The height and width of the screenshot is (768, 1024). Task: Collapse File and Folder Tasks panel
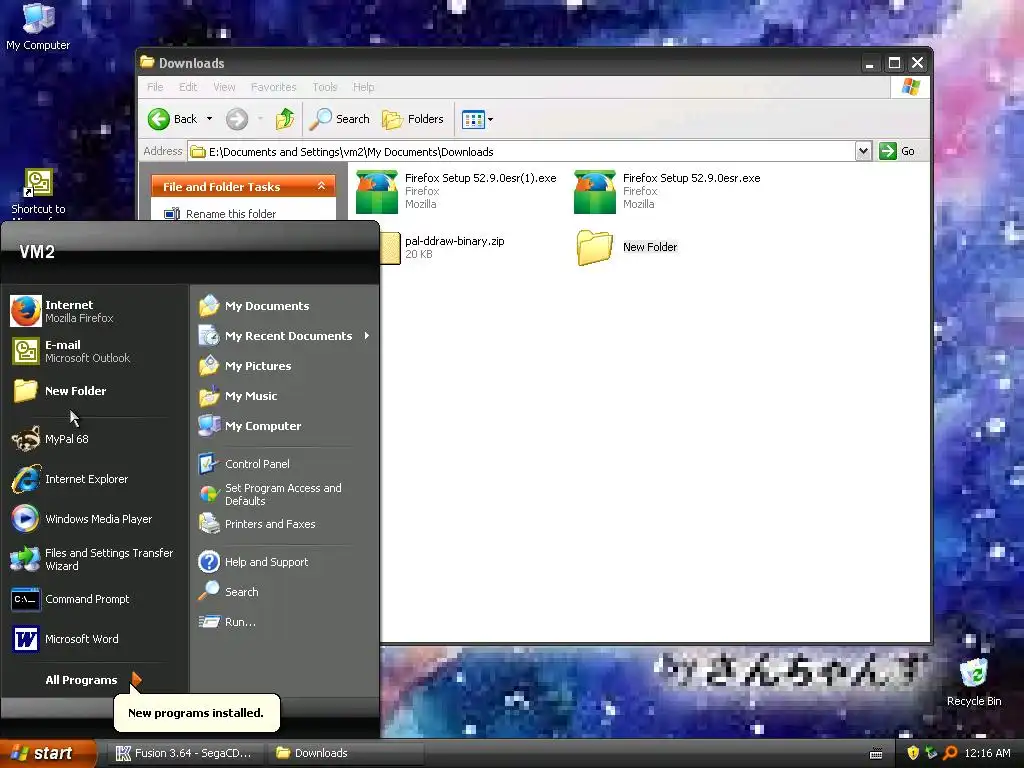tap(321, 186)
